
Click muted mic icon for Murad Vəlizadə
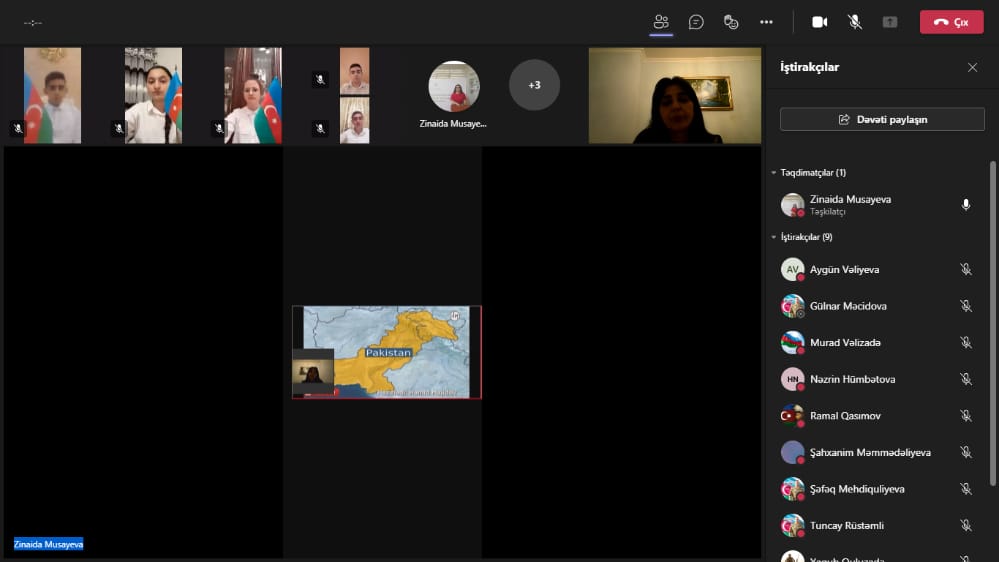click(x=966, y=343)
